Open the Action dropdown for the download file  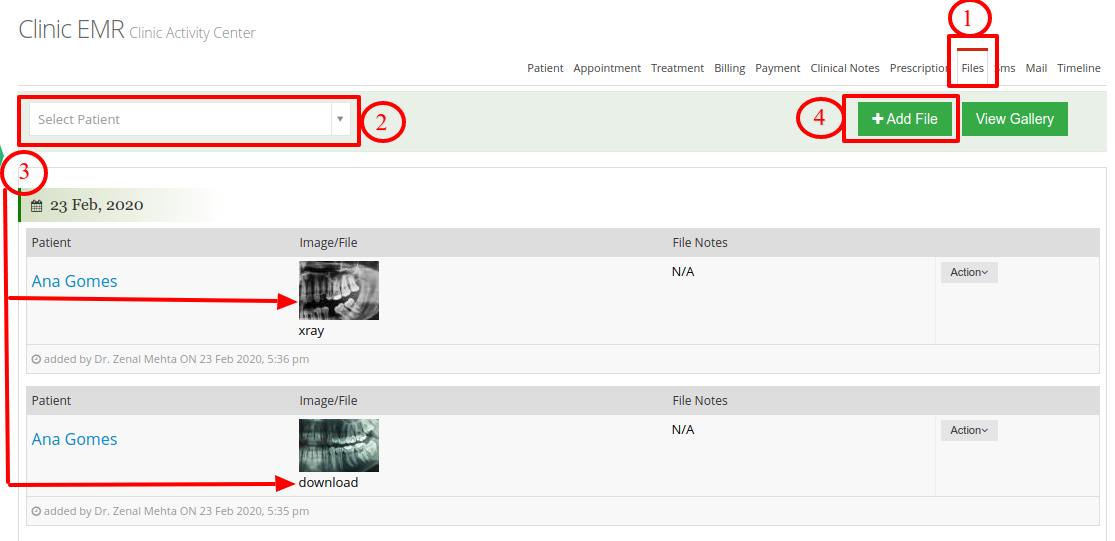(969, 430)
